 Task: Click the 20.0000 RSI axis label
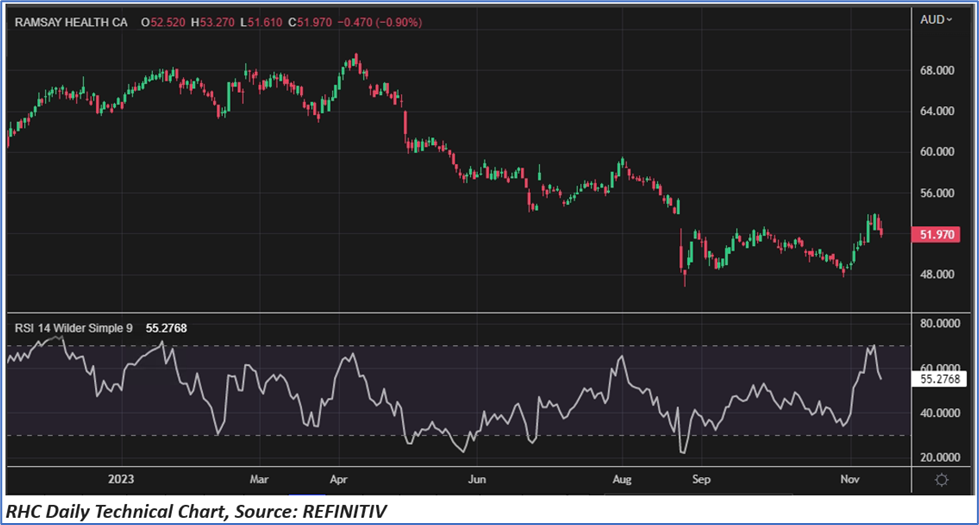coord(940,458)
